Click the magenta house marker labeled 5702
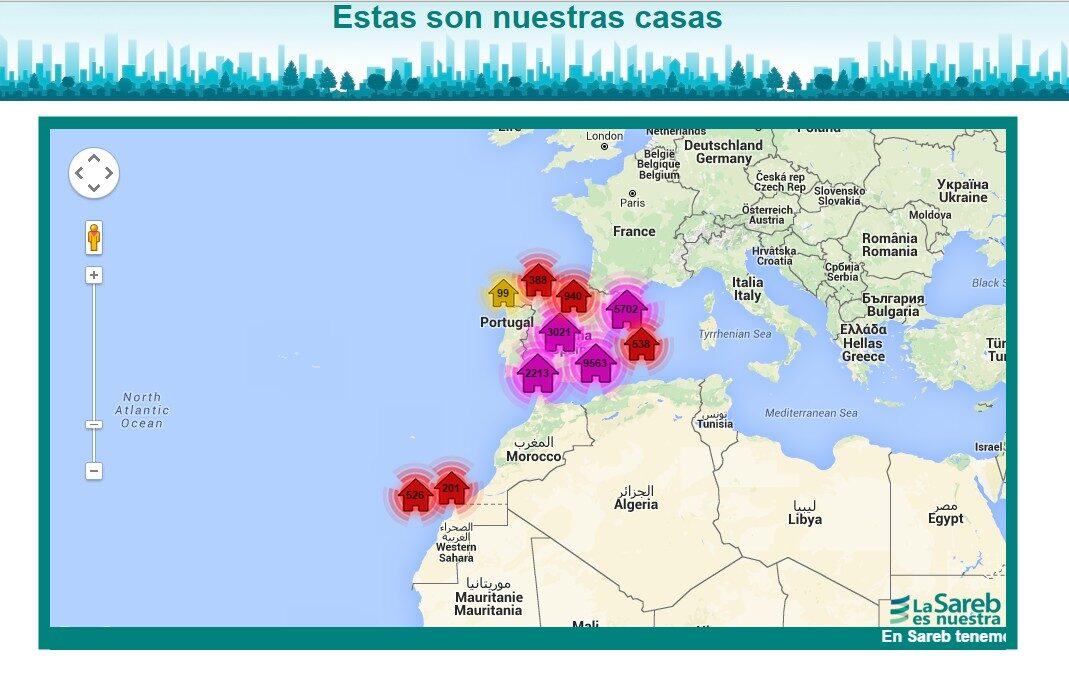1069x675 pixels. click(x=626, y=310)
